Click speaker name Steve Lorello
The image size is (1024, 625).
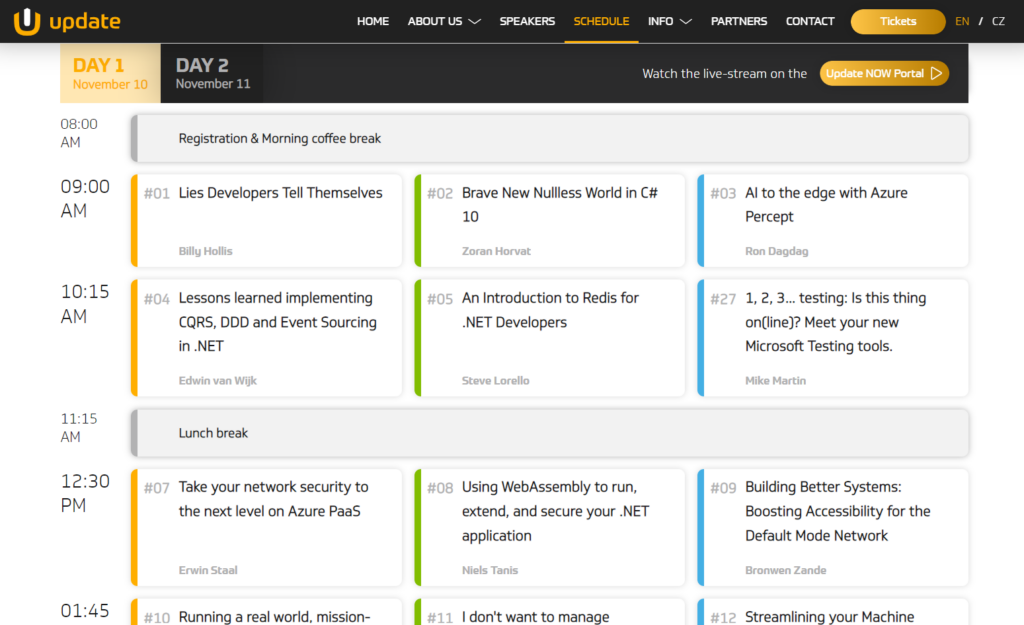pyautogui.click(x=495, y=381)
